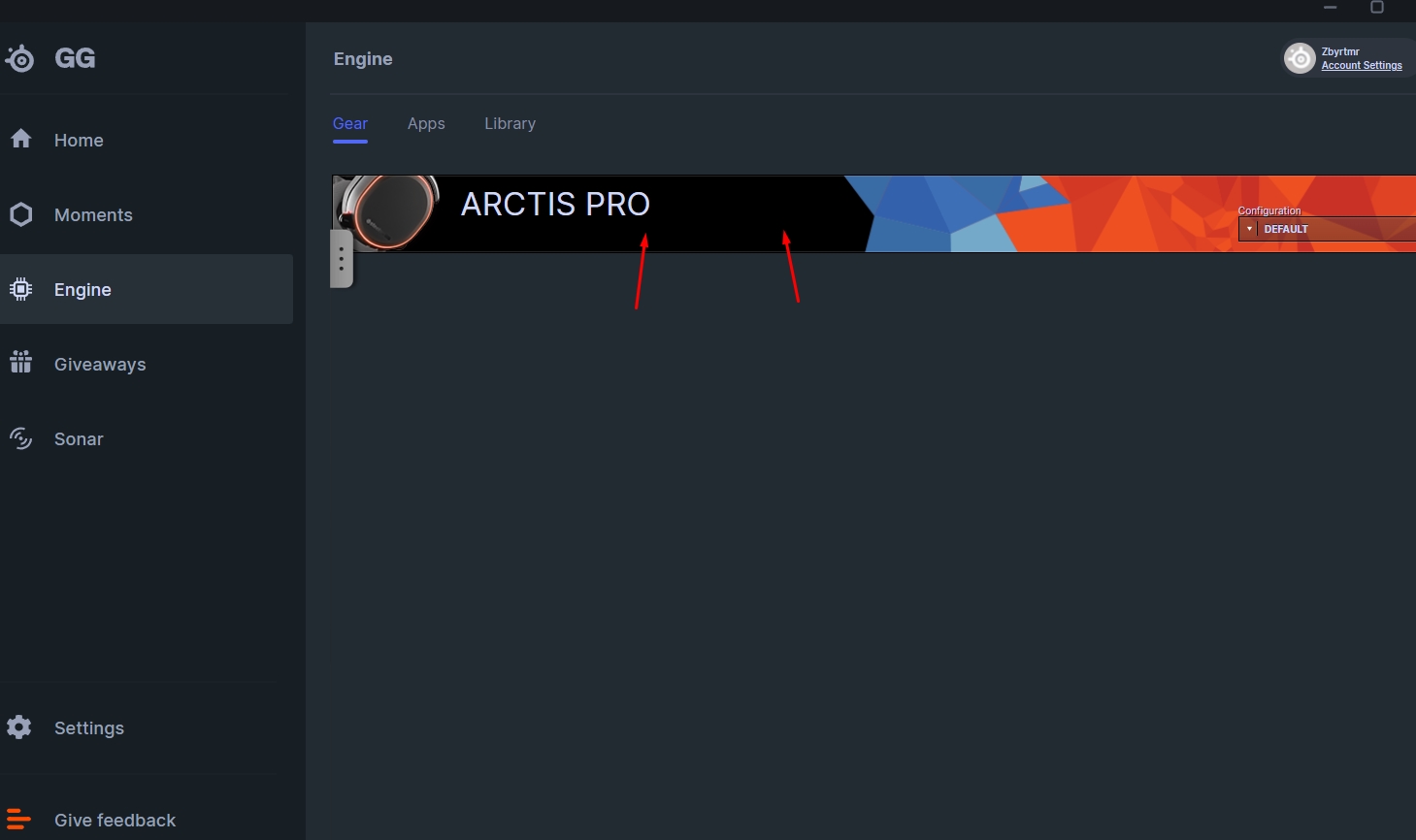The width and height of the screenshot is (1416, 840).
Task: Switch to the Library tab
Action: (510, 123)
